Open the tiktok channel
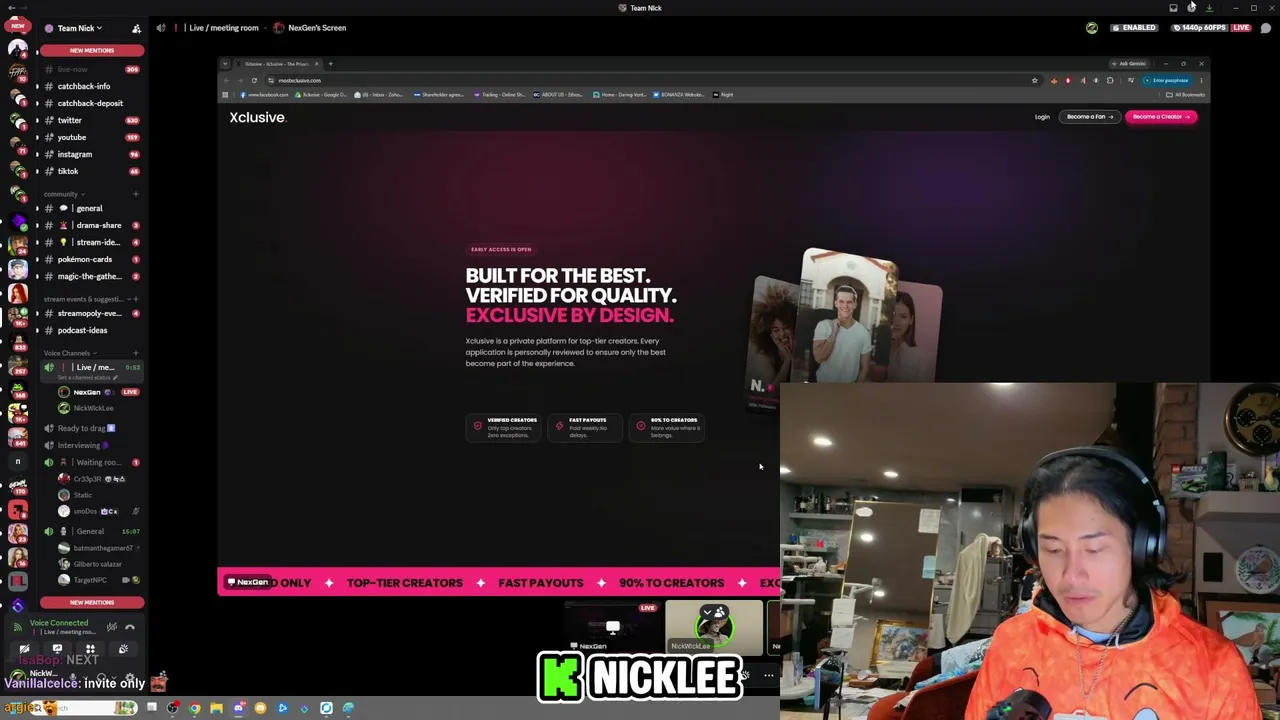 coord(91,171)
